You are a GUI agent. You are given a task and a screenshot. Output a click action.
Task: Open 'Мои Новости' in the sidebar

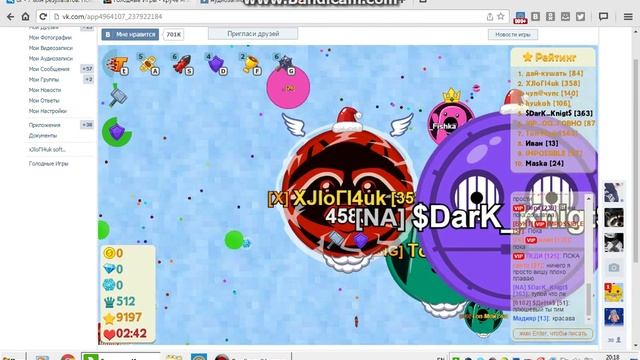click(x=45, y=90)
